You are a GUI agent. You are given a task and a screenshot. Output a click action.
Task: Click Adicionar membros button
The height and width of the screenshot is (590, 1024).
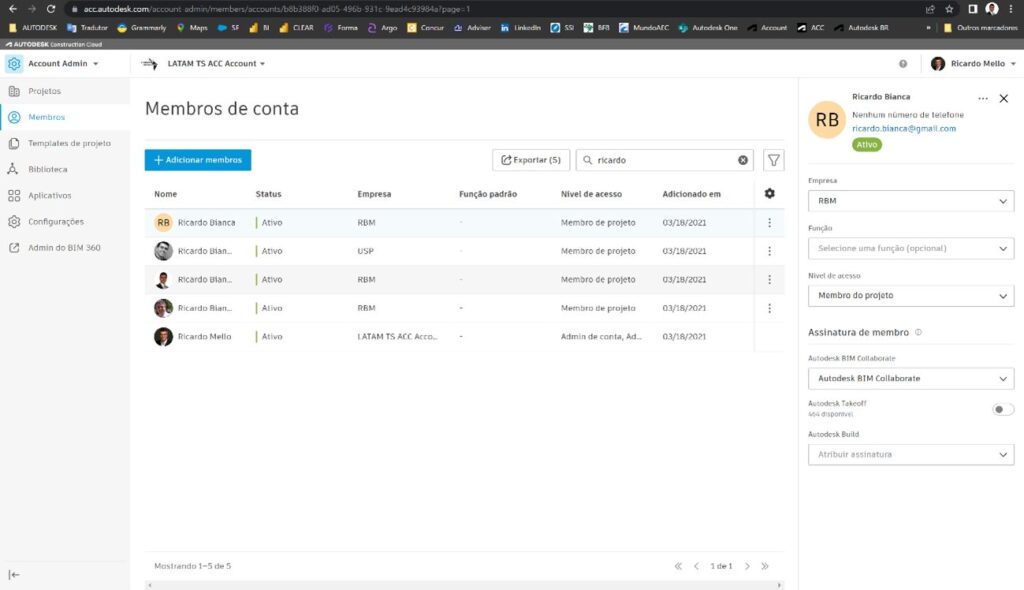pos(198,160)
